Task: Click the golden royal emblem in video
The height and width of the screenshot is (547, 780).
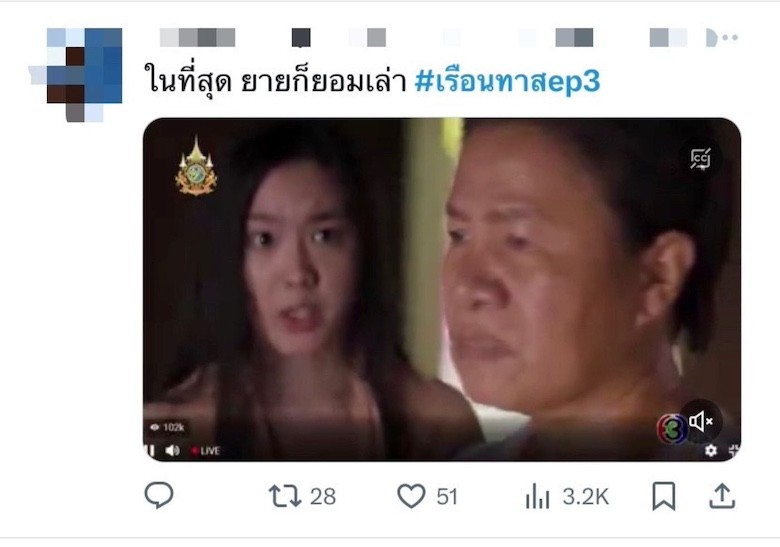Action: coord(196,166)
